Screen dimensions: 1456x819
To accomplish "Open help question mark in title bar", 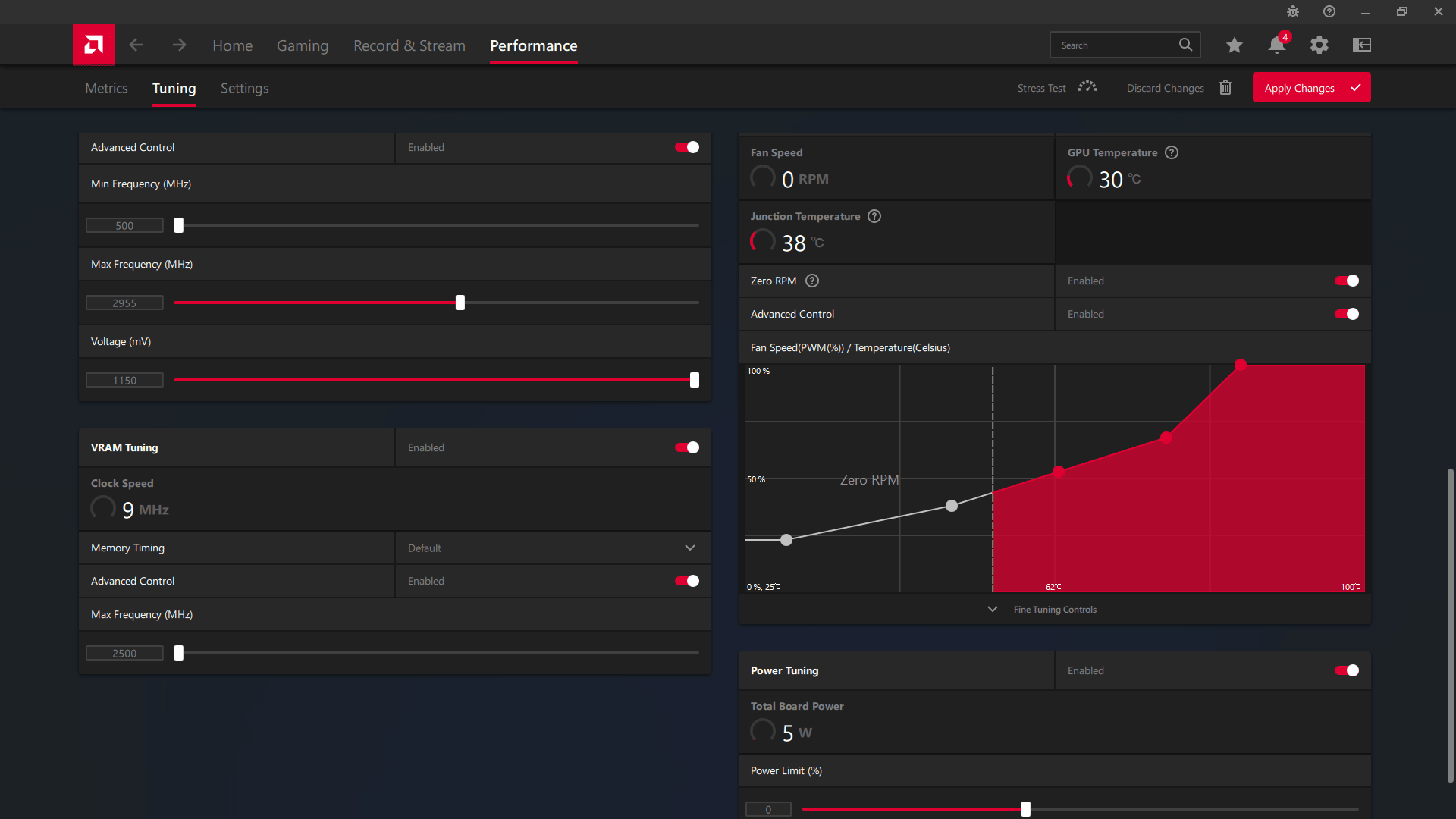I will coord(1329,11).
